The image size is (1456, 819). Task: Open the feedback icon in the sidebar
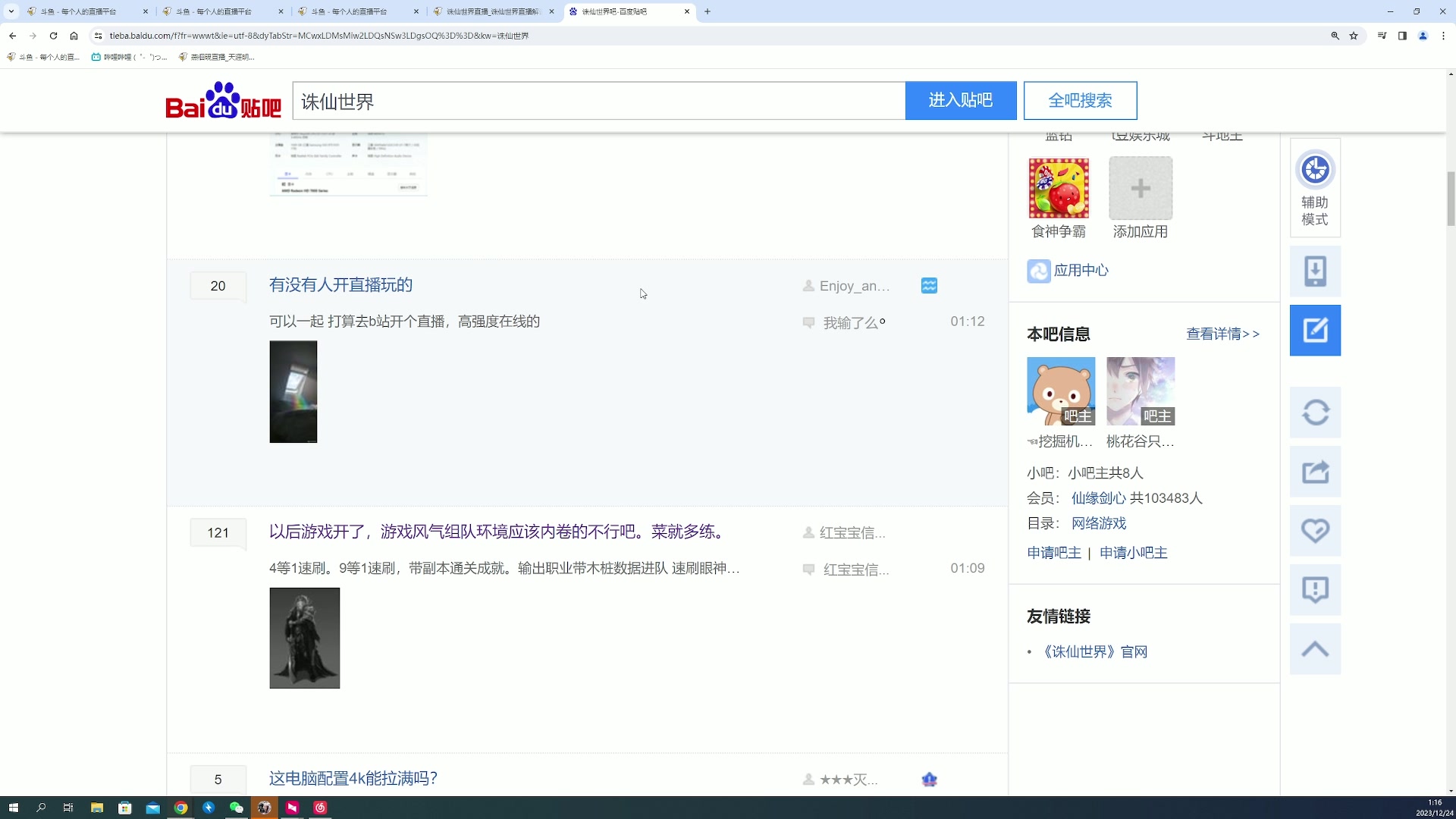(x=1315, y=589)
